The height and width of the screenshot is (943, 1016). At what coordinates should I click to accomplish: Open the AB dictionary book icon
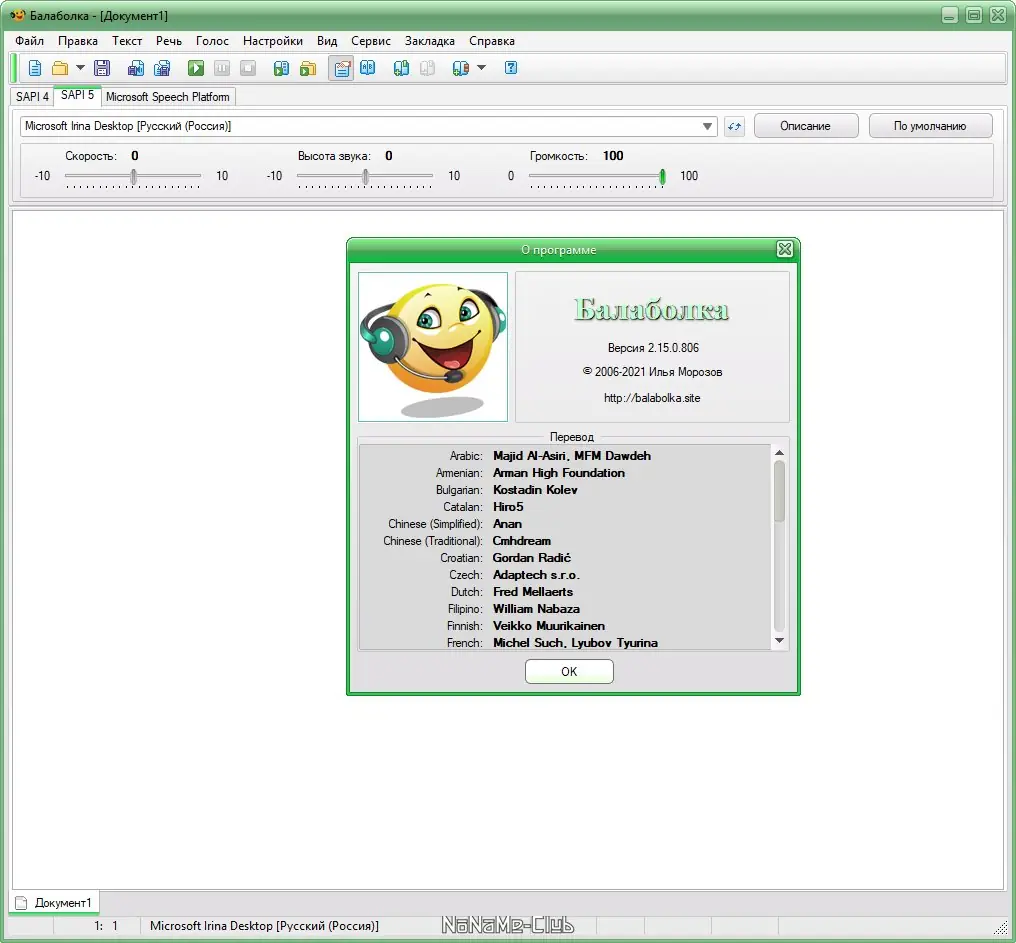point(367,67)
